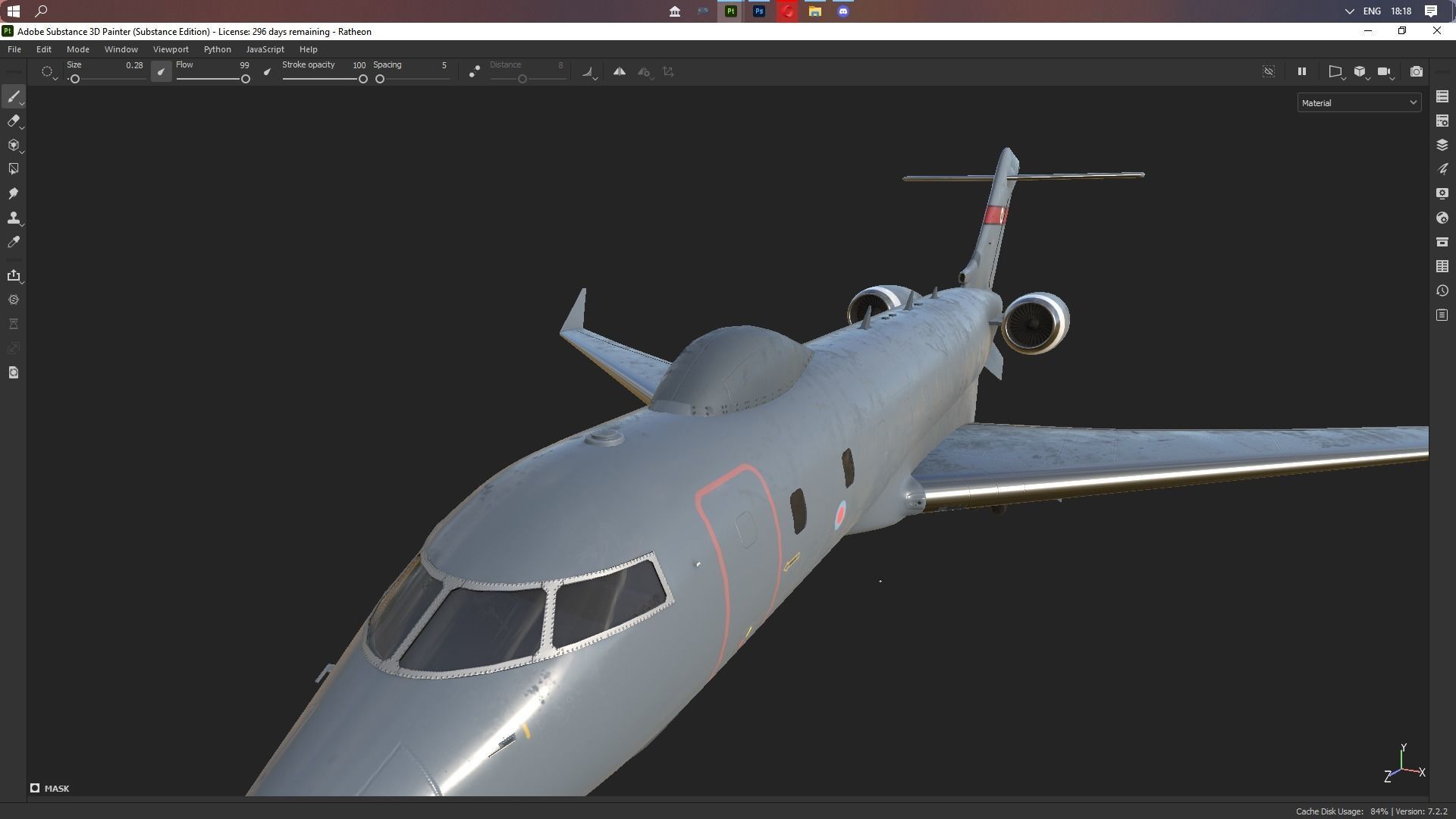Open the History panel
This screenshot has height=819, width=1456.
pos(1442,290)
